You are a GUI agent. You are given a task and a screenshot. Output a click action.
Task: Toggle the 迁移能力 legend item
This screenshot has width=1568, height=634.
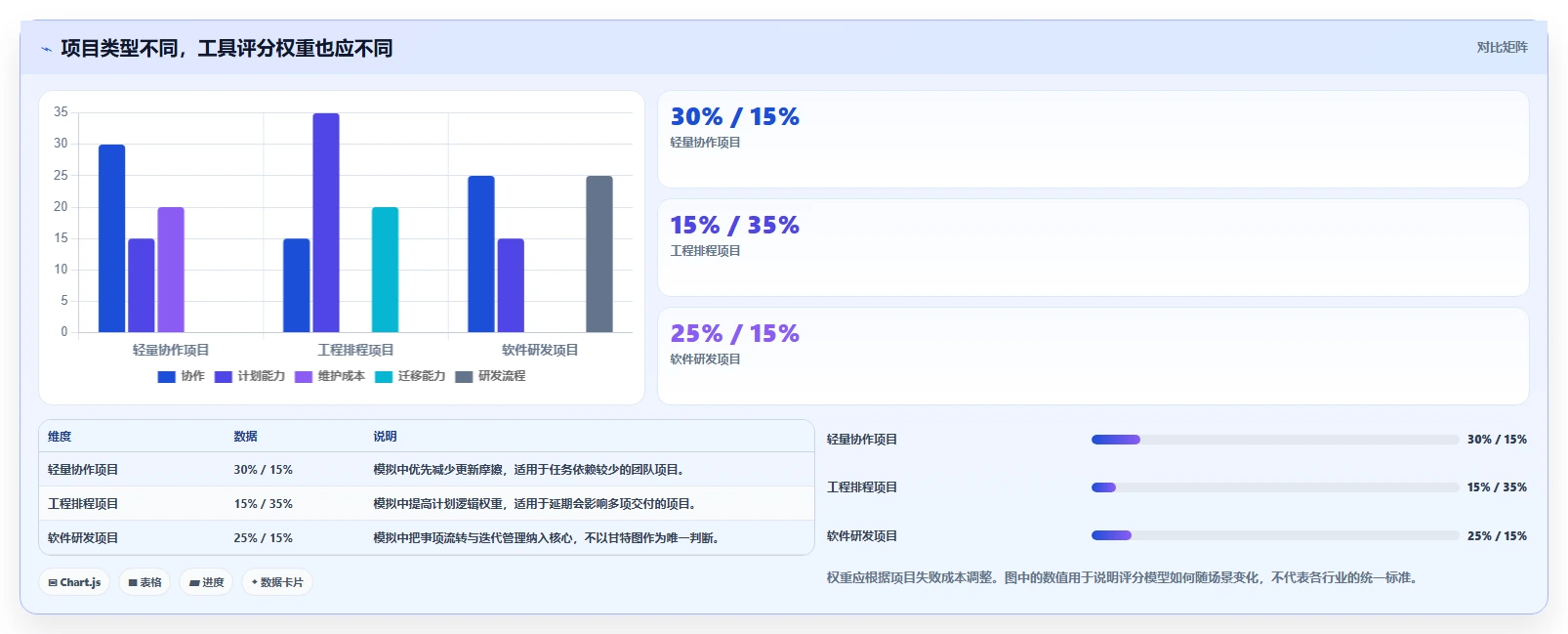(x=410, y=376)
